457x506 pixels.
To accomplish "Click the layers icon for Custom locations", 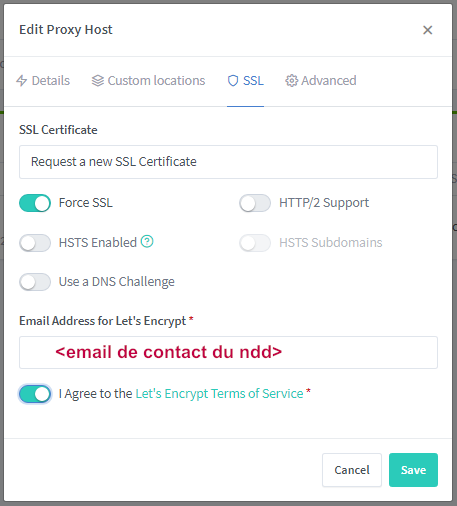I will (98, 81).
